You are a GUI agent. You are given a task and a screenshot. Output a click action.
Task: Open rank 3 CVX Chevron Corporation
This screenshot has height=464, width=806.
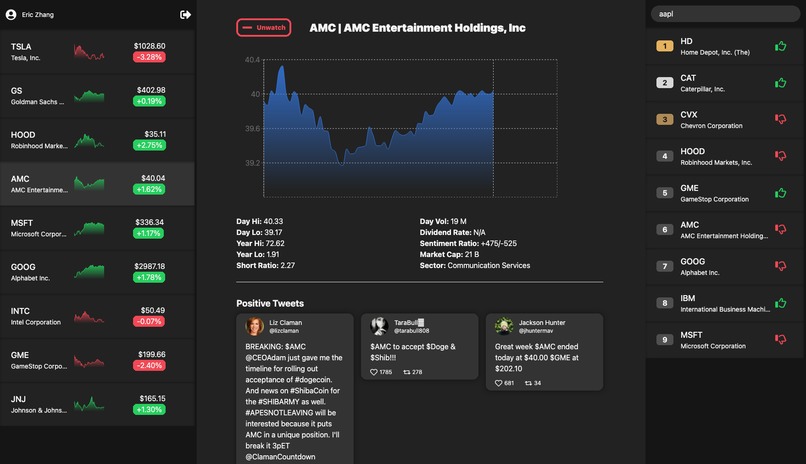(725, 119)
